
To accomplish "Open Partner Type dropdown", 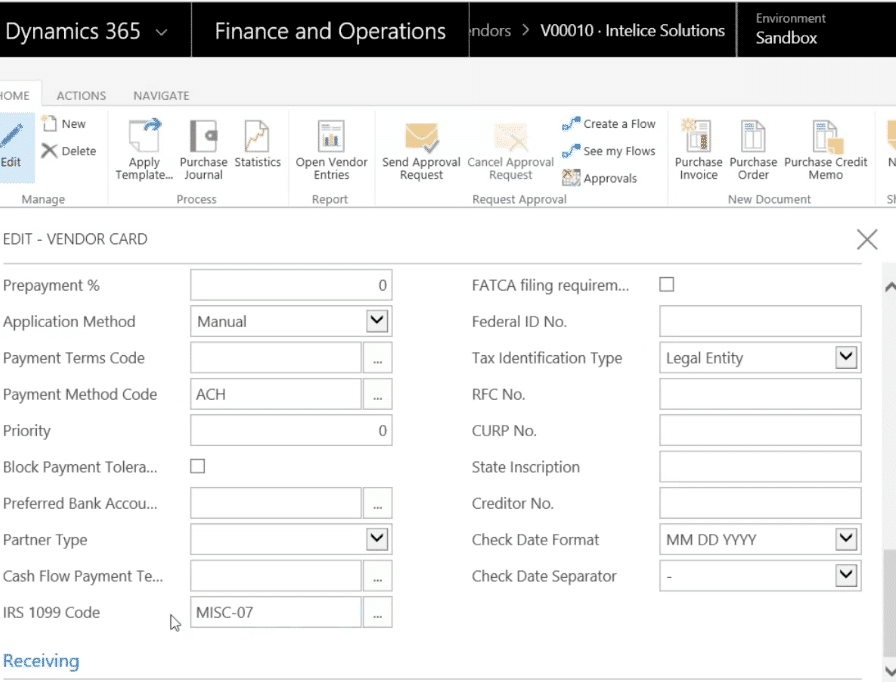I will 377,539.
